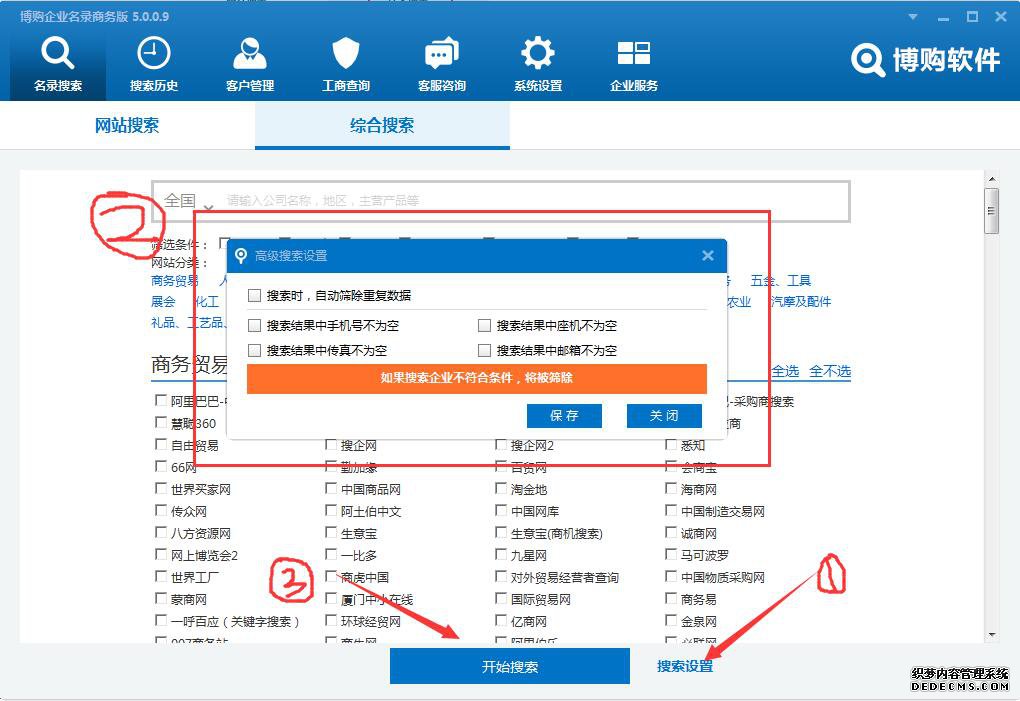The image size is (1020, 701).
Task: Tick 一呼百应（关键字搜索） checkbox
Action: pos(161,620)
